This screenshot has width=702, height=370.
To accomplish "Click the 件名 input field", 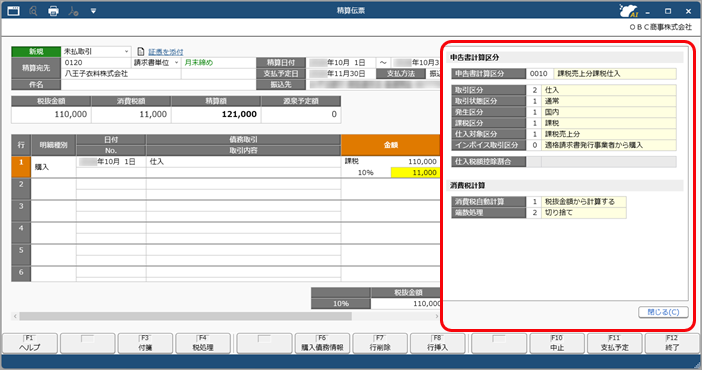I will 158,85.
